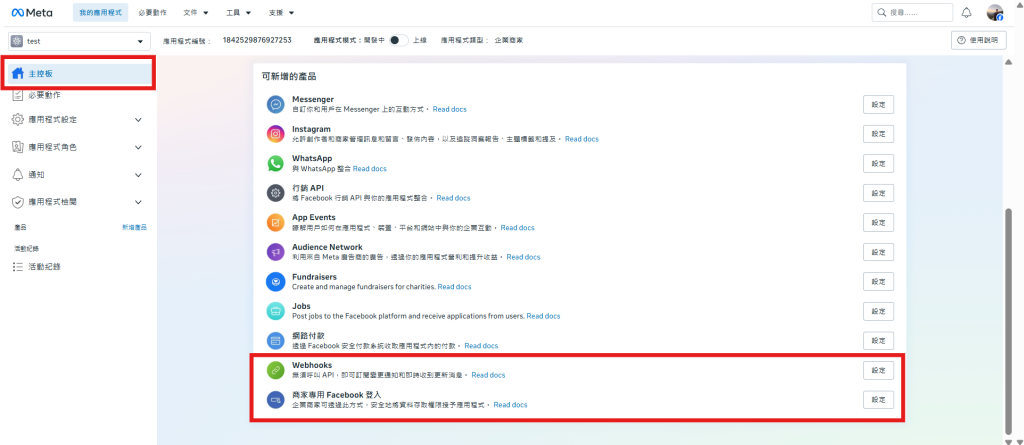This screenshot has width=1024, height=445.
Task: Click the 行銷 API gear icon
Action: 276,193
